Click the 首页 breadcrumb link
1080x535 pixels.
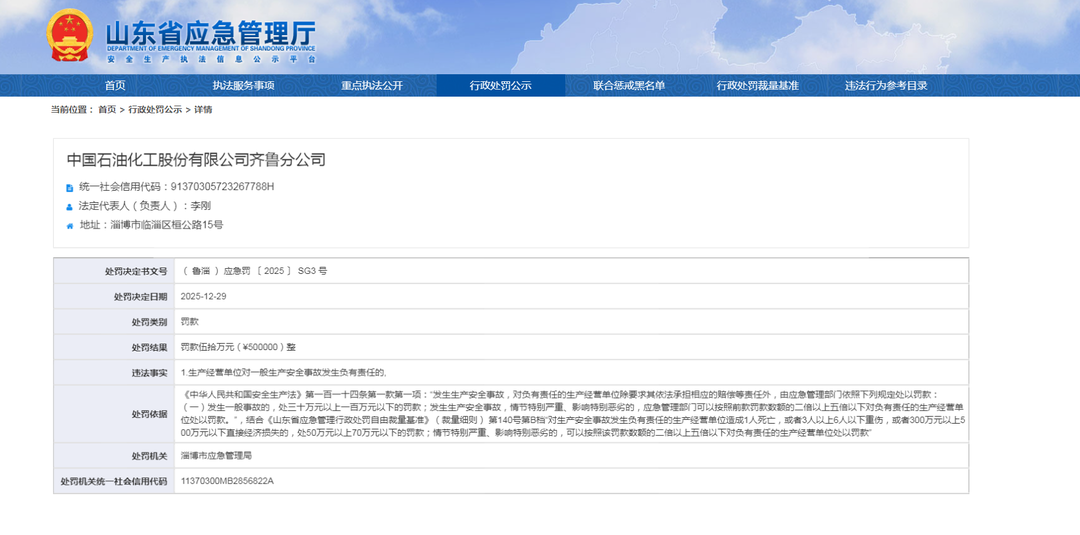tap(107, 110)
